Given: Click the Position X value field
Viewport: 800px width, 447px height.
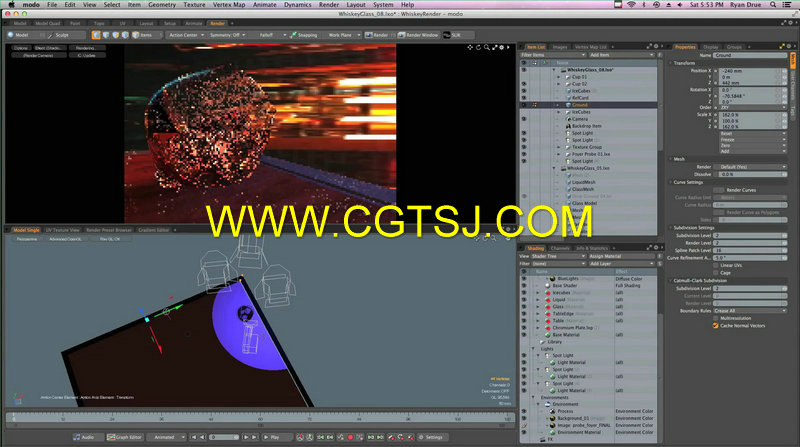Looking at the screenshot, I should (750, 71).
